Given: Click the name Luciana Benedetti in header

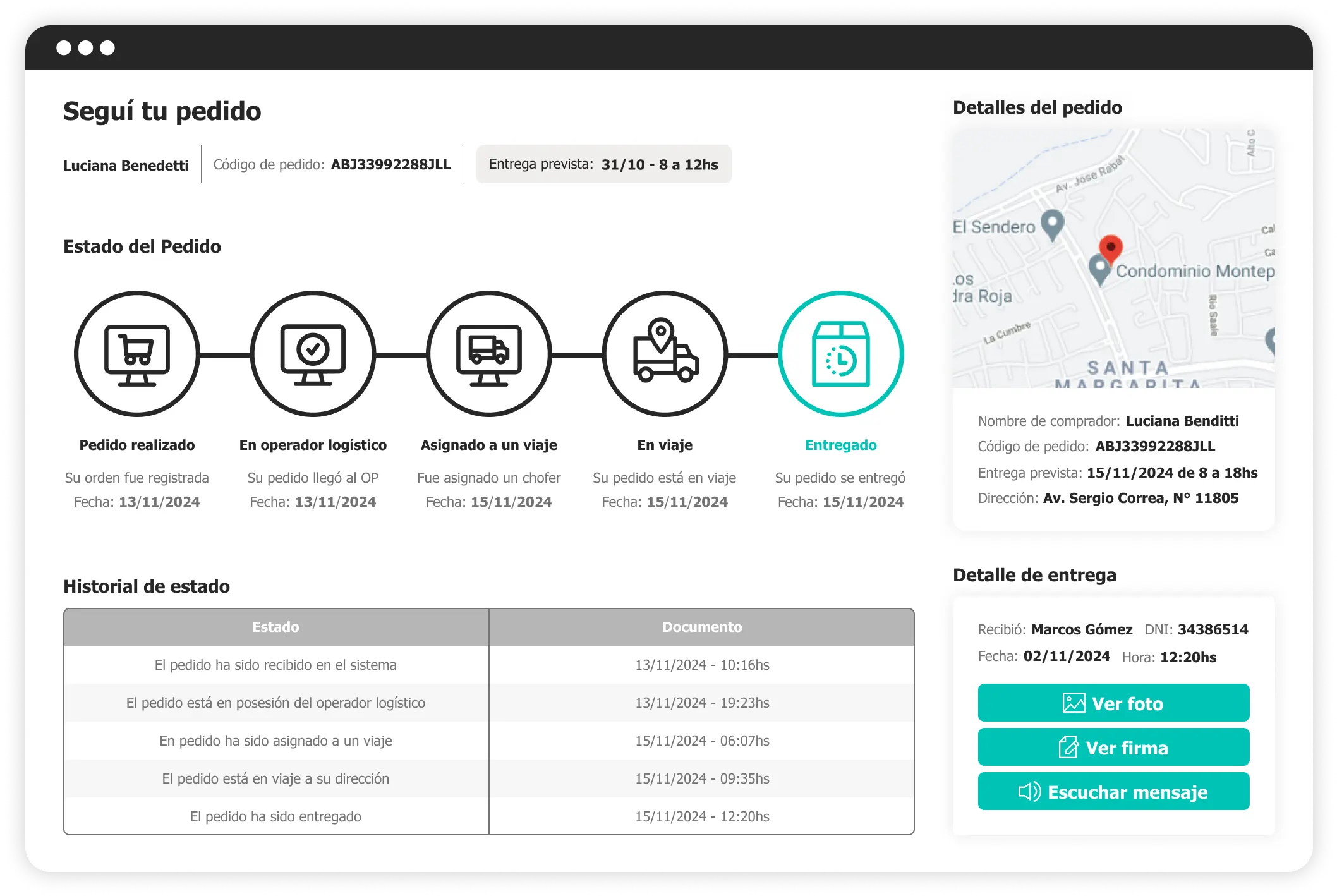Looking at the screenshot, I should [x=126, y=166].
